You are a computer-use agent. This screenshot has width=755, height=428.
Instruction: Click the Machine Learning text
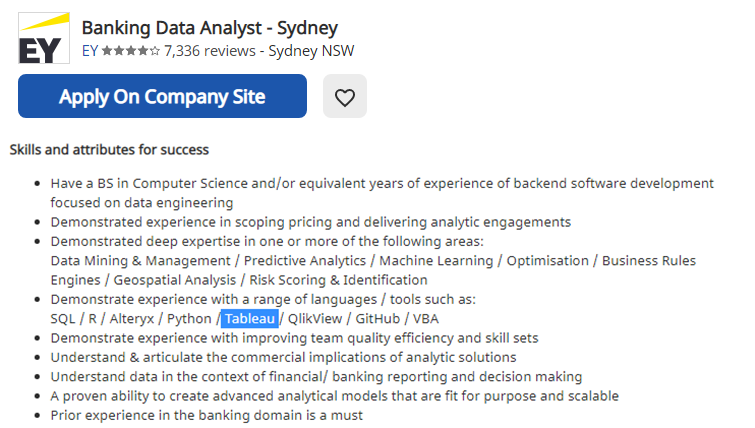[436, 261]
